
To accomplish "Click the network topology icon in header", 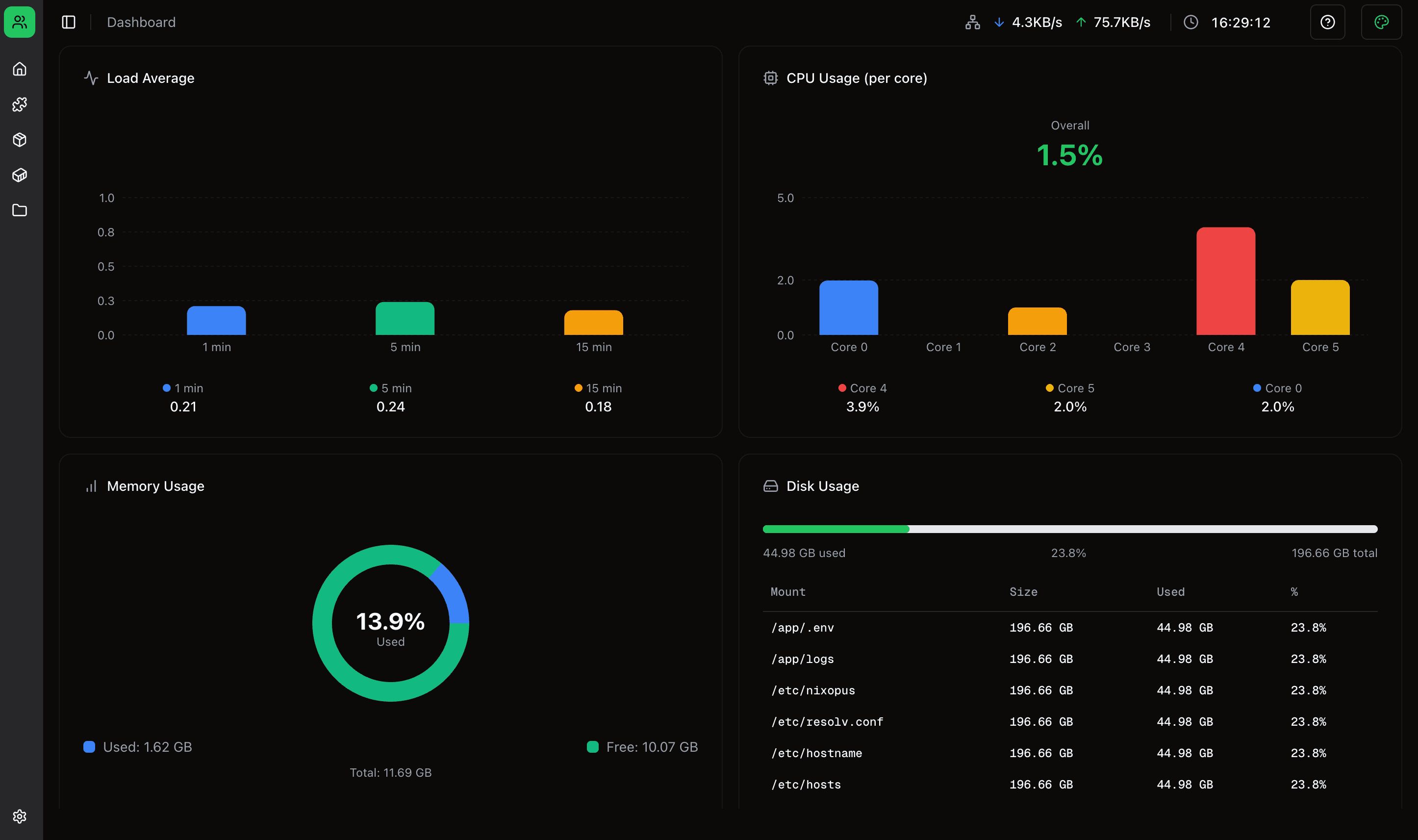I will point(973,22).
